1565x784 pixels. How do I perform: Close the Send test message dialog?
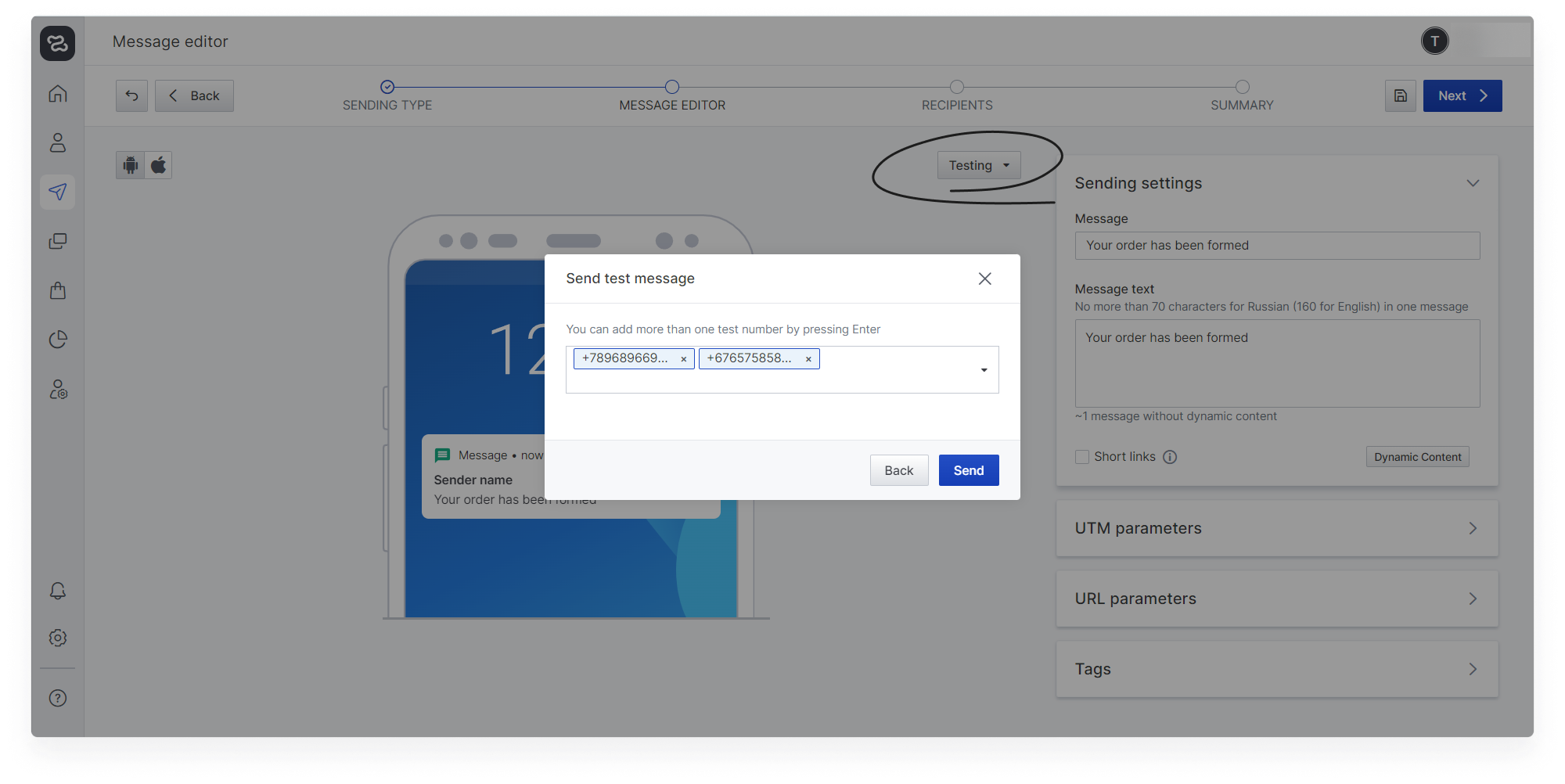pos(985,279)
